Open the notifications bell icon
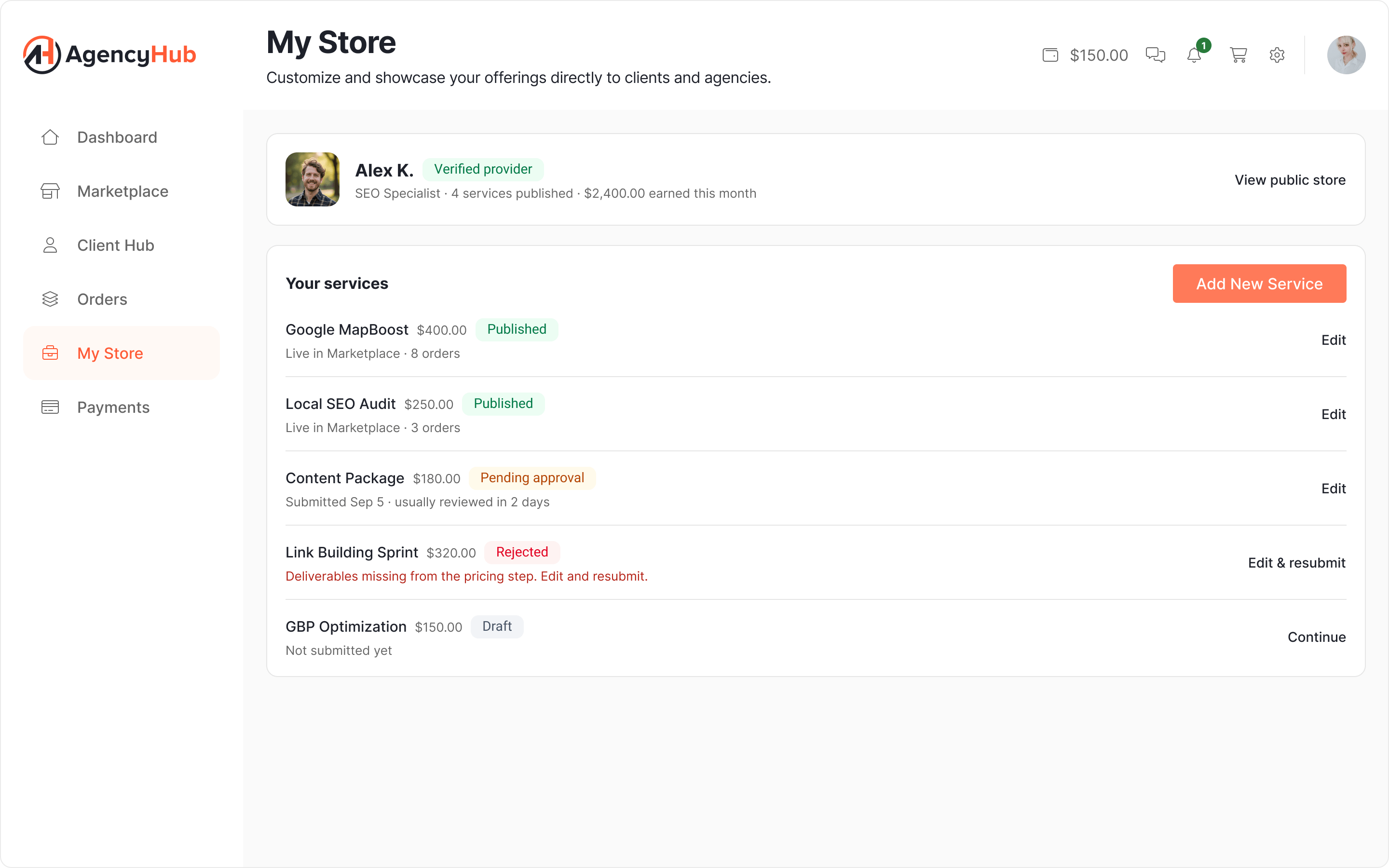 (x=1195, y=55)
